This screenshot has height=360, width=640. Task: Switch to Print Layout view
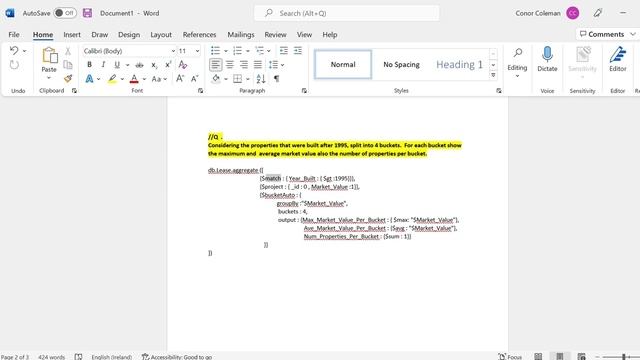(x=560, y=357)
